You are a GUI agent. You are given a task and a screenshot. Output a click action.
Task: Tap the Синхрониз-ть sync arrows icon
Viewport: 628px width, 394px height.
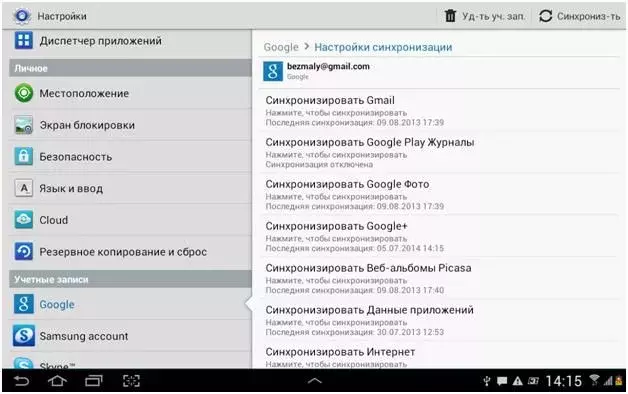pos(545,16)
